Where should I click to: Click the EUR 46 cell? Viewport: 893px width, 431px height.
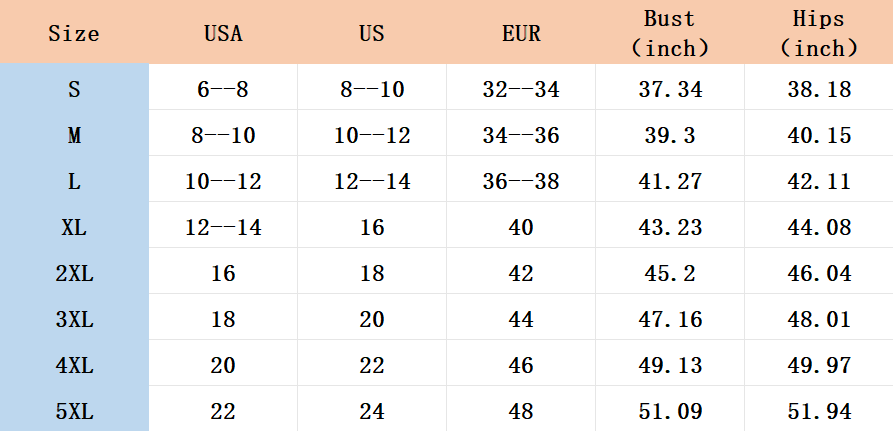pos(521,365)
